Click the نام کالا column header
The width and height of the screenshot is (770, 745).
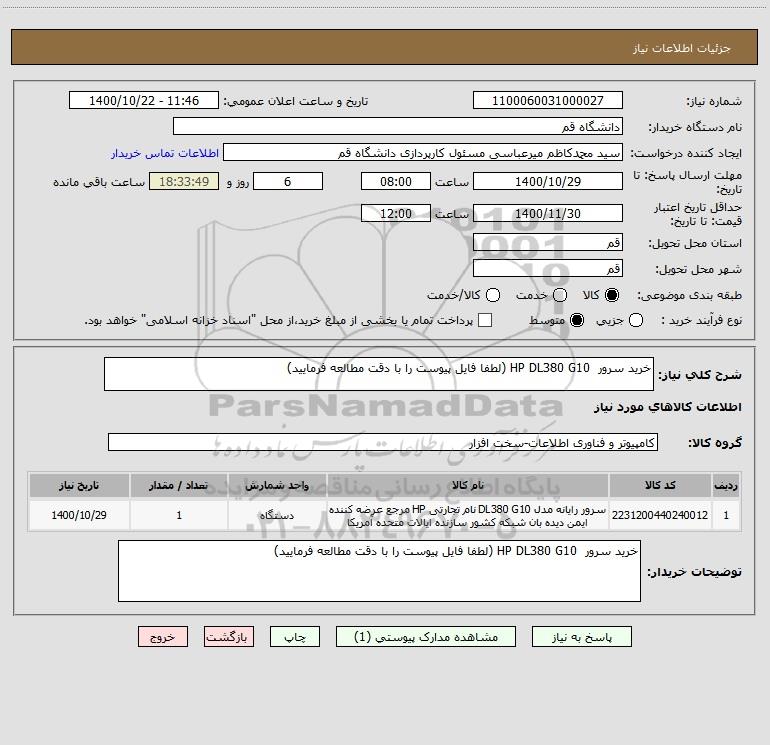click(468, 485)
